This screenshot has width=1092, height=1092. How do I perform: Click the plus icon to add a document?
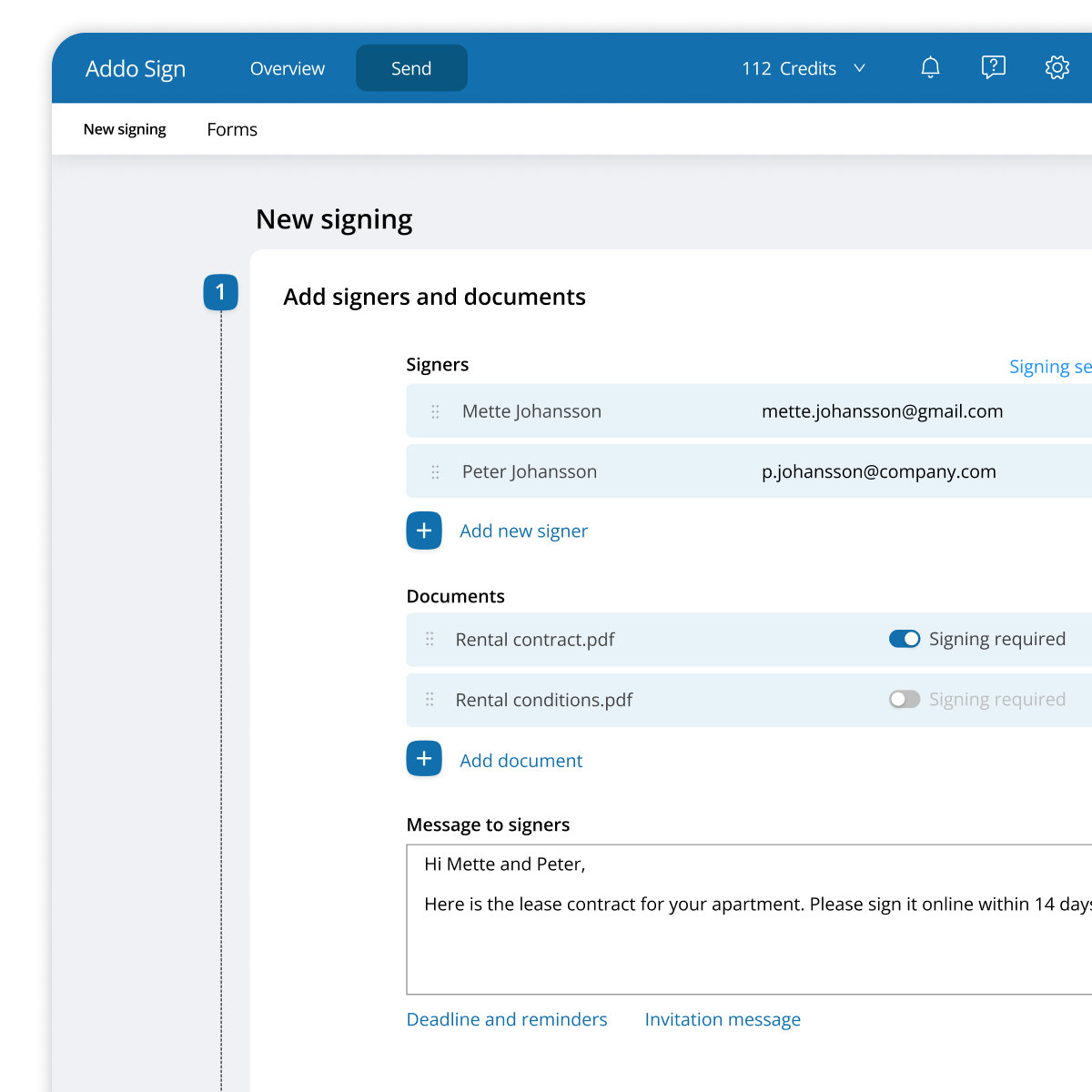tap(424, 758)
